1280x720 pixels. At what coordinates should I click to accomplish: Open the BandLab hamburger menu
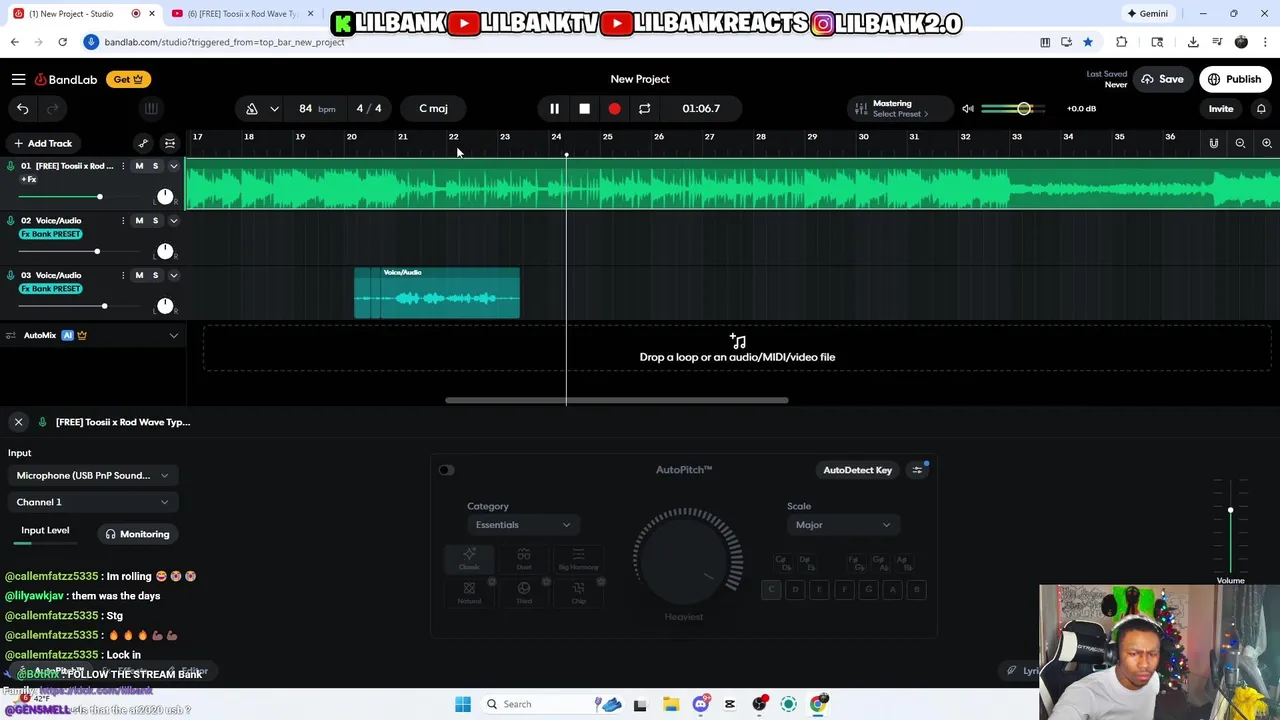click(x=18, y=79)
